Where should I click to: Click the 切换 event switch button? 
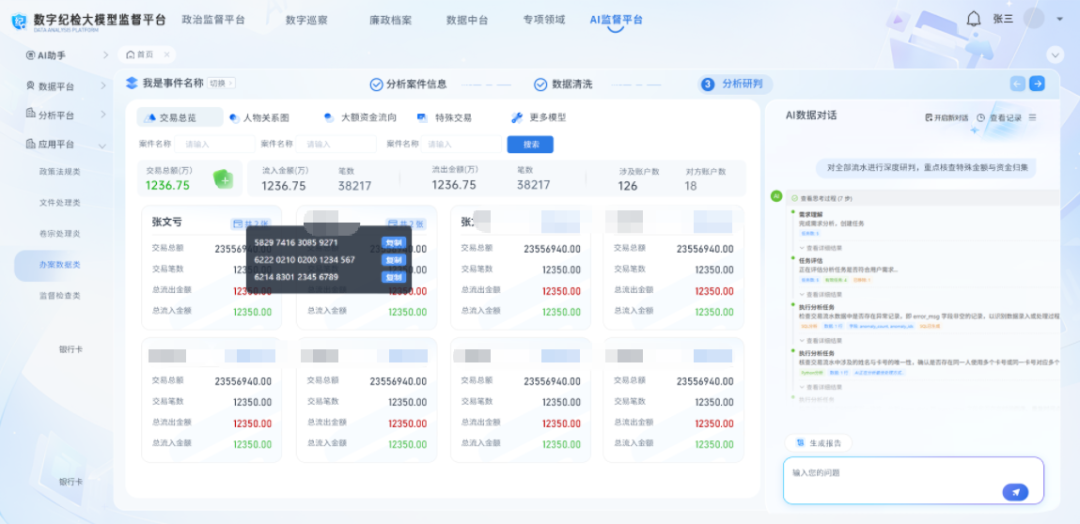[x=221, y=83]
